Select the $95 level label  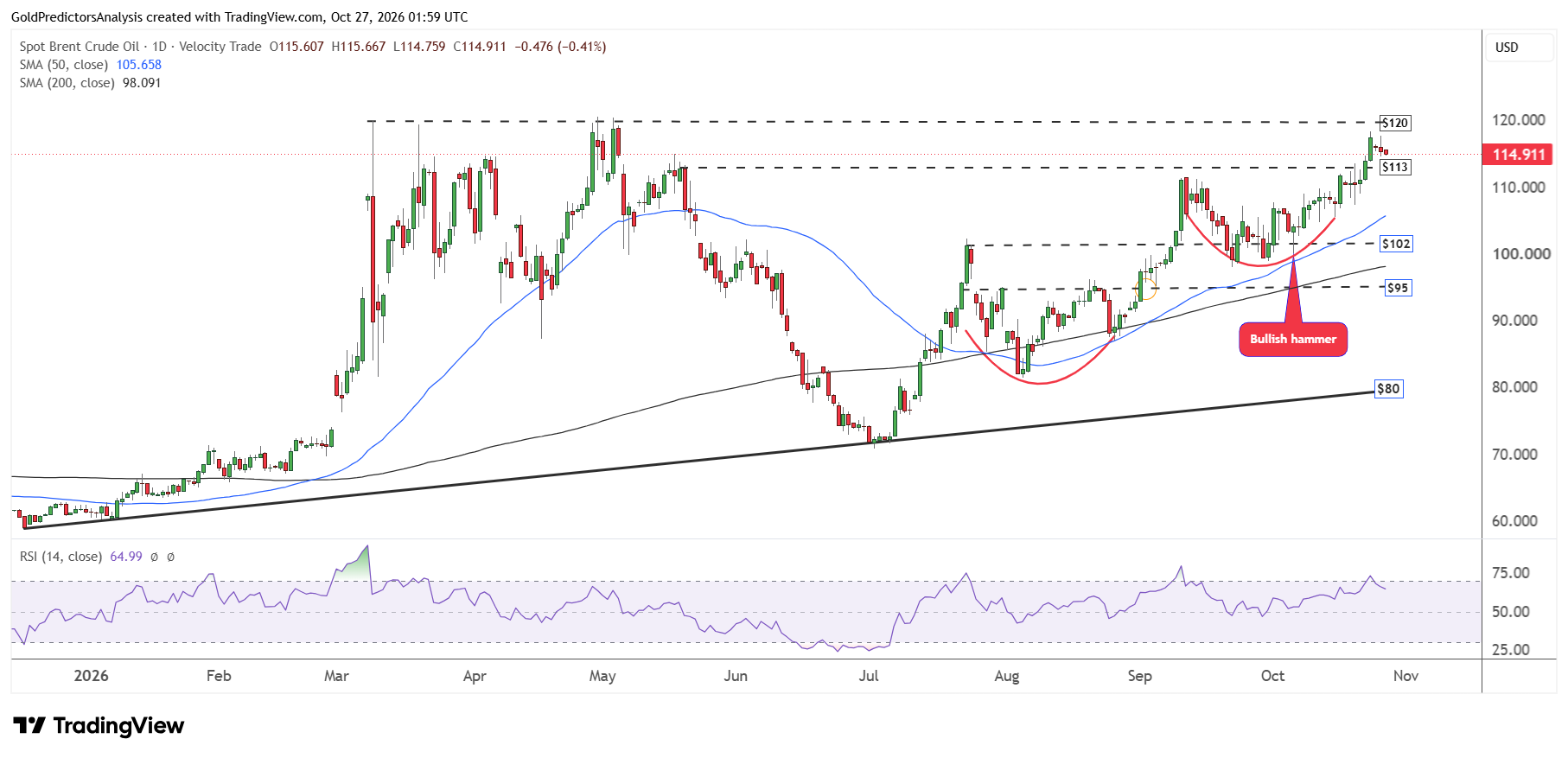(x=1398, y=288)
